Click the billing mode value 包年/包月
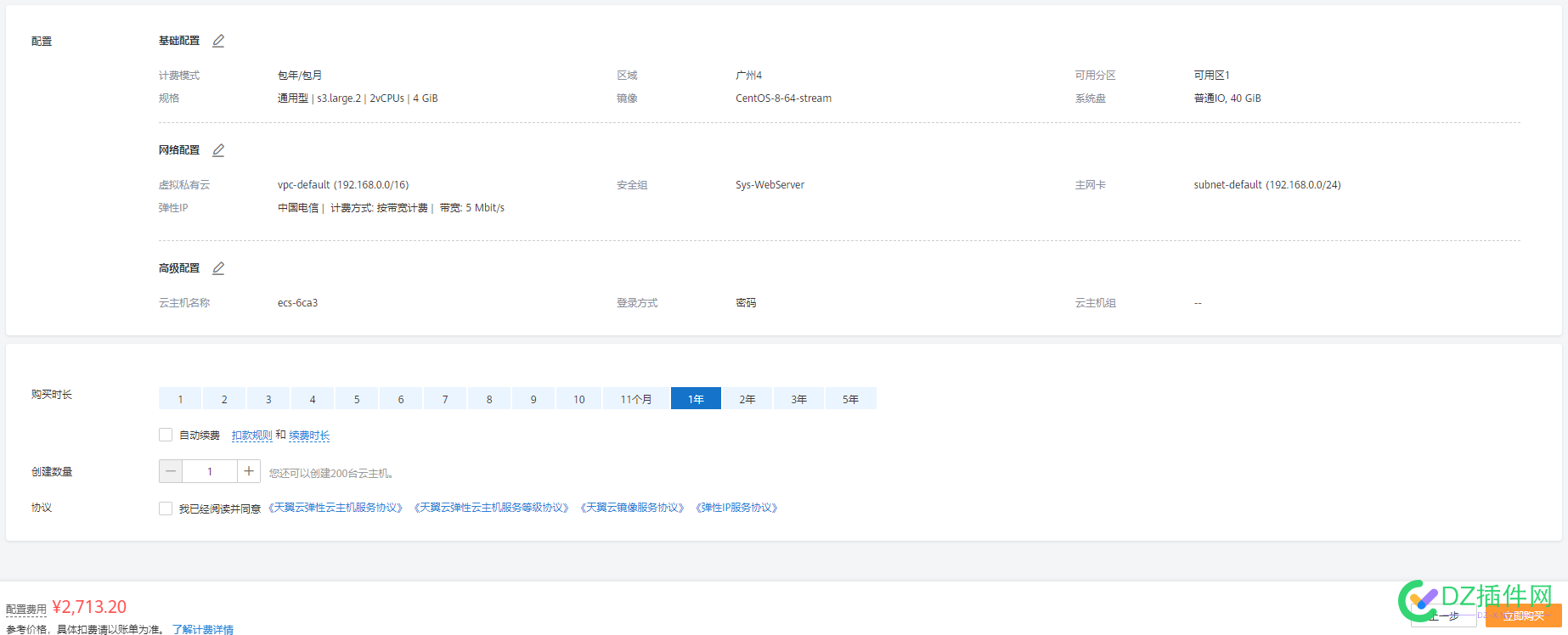The height and width of the screenshot is (635, 1568). coord(300,76)
